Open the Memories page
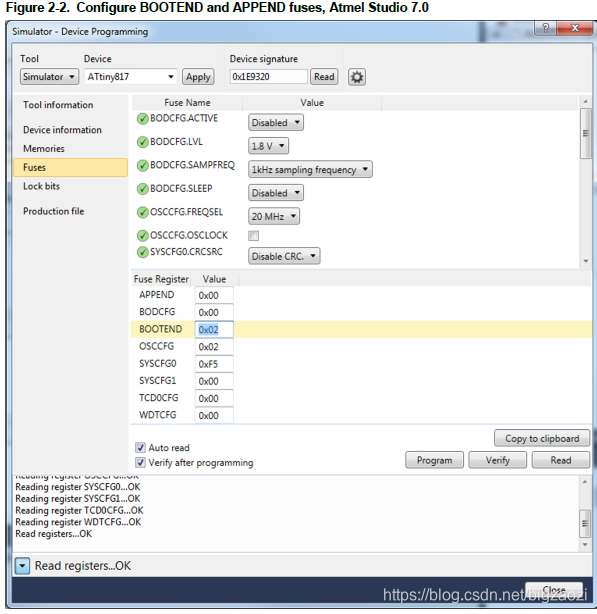Screen dimensions: 597x614 coord(44,149)
